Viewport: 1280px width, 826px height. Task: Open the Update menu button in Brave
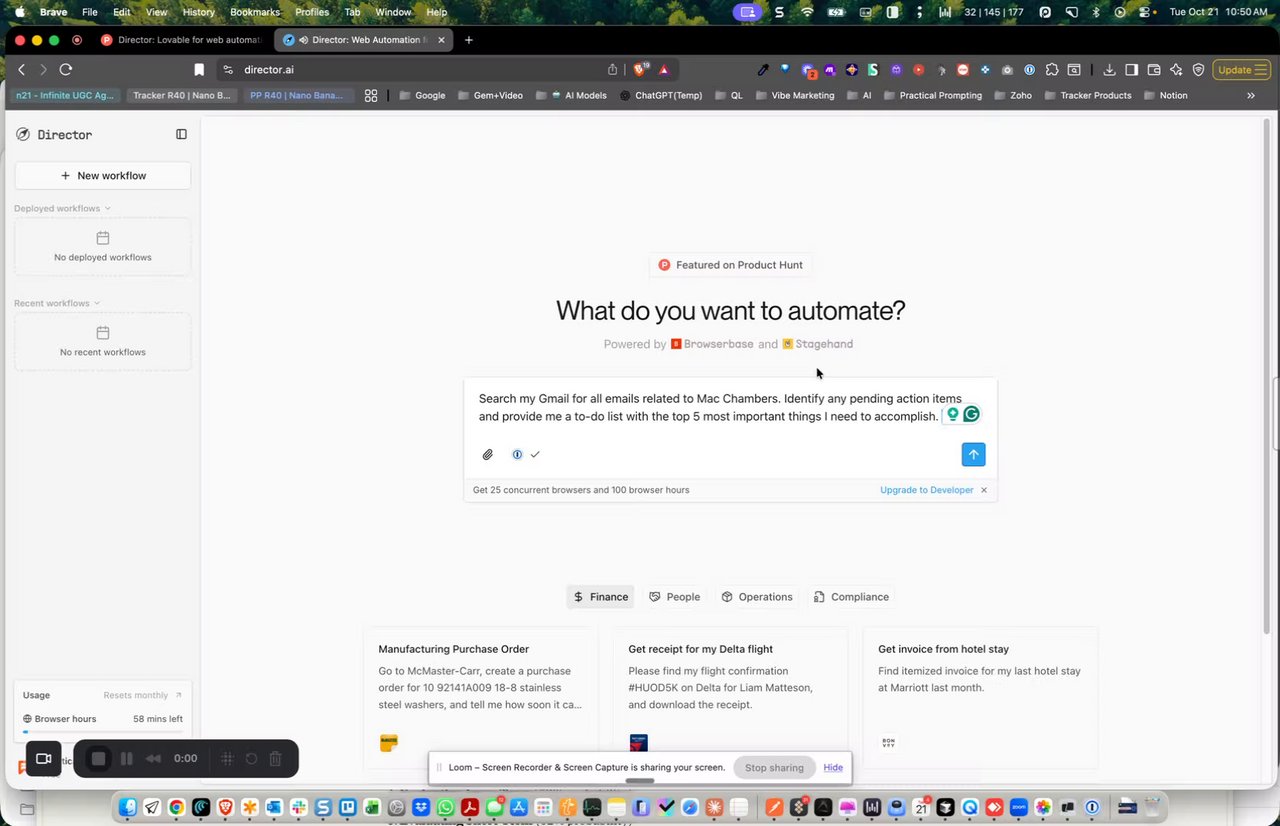1241,69
